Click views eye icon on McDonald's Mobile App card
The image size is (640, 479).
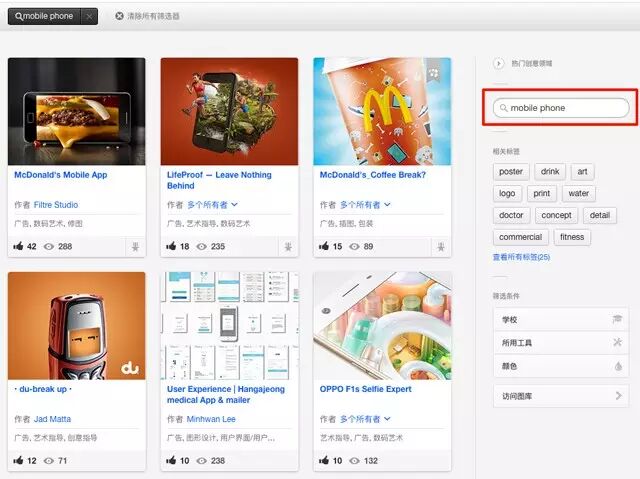click(49, 246)
